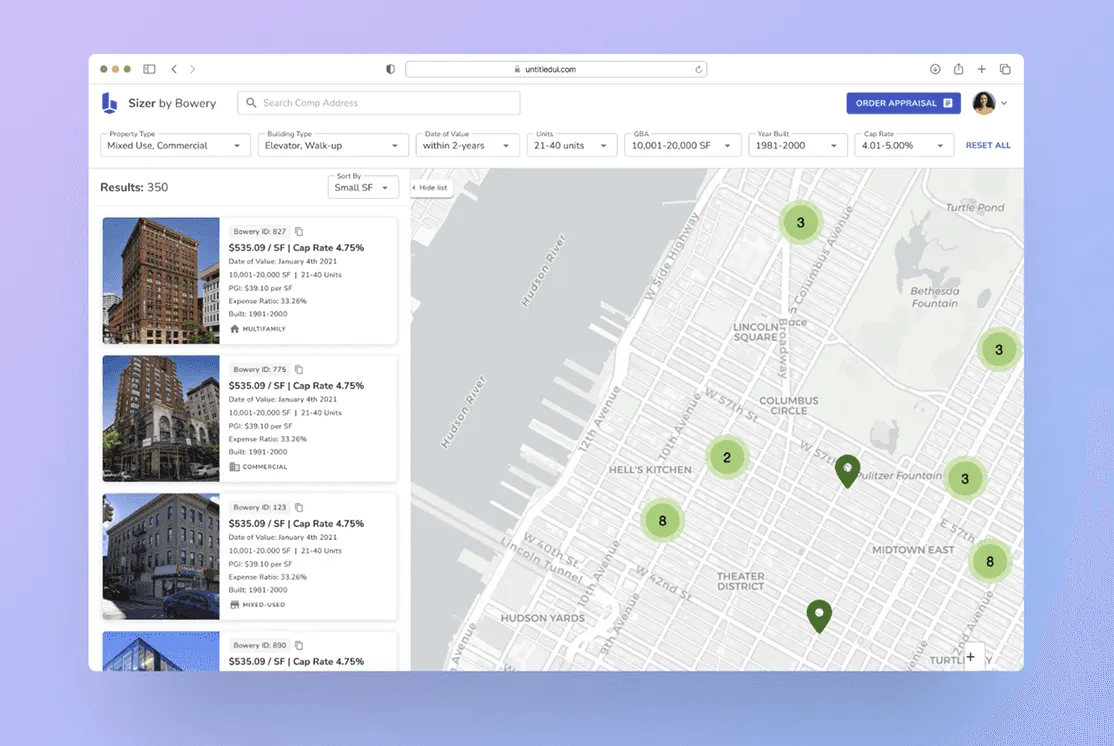Open a new tab with the plus icon

[x=981, y=69]
